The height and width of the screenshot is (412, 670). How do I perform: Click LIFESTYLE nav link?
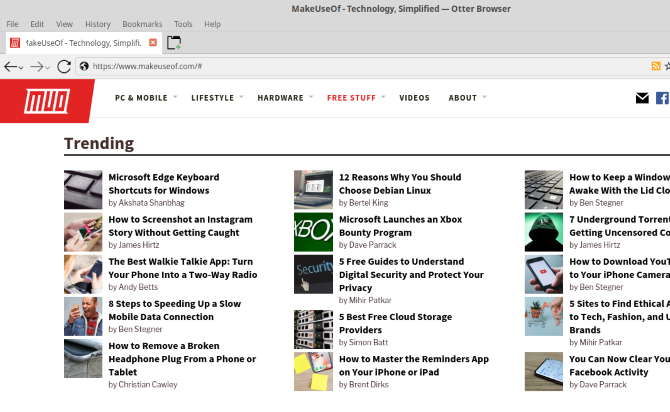pos(212,98)
